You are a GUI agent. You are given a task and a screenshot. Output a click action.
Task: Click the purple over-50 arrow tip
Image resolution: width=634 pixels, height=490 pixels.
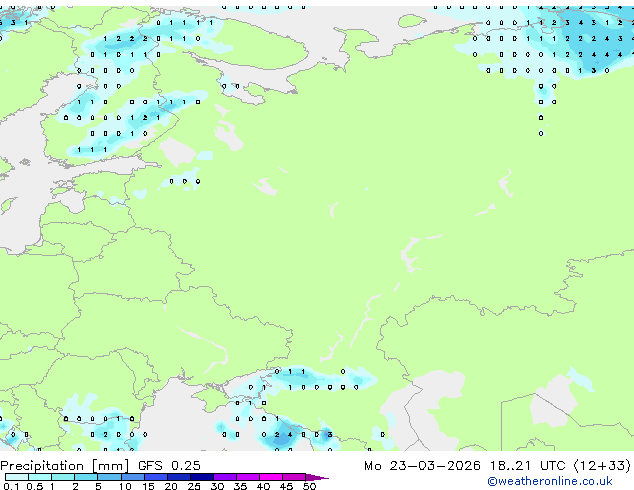click(x=317, y=478)
